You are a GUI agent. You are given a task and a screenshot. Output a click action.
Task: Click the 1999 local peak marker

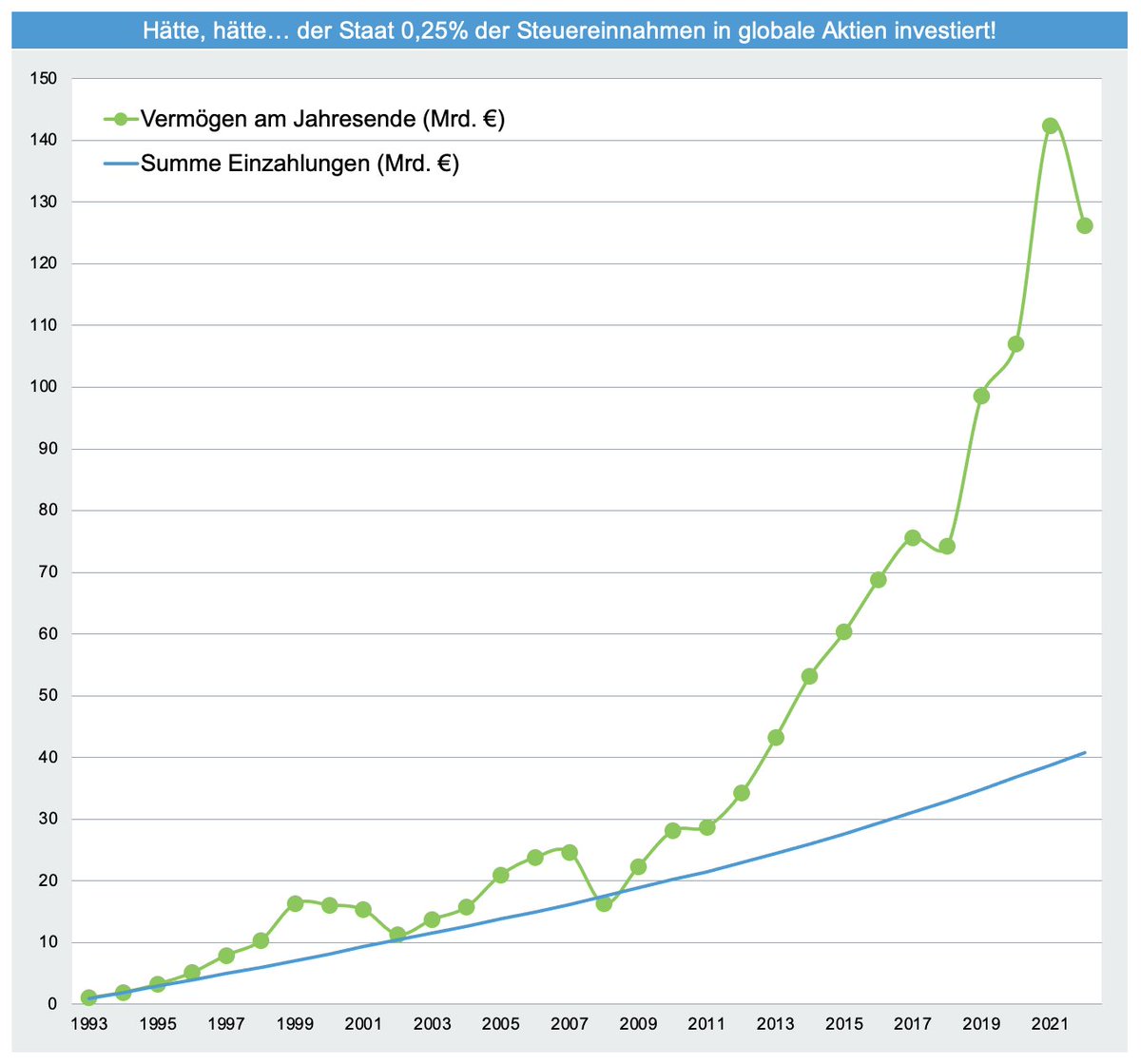tap(295, 901)
